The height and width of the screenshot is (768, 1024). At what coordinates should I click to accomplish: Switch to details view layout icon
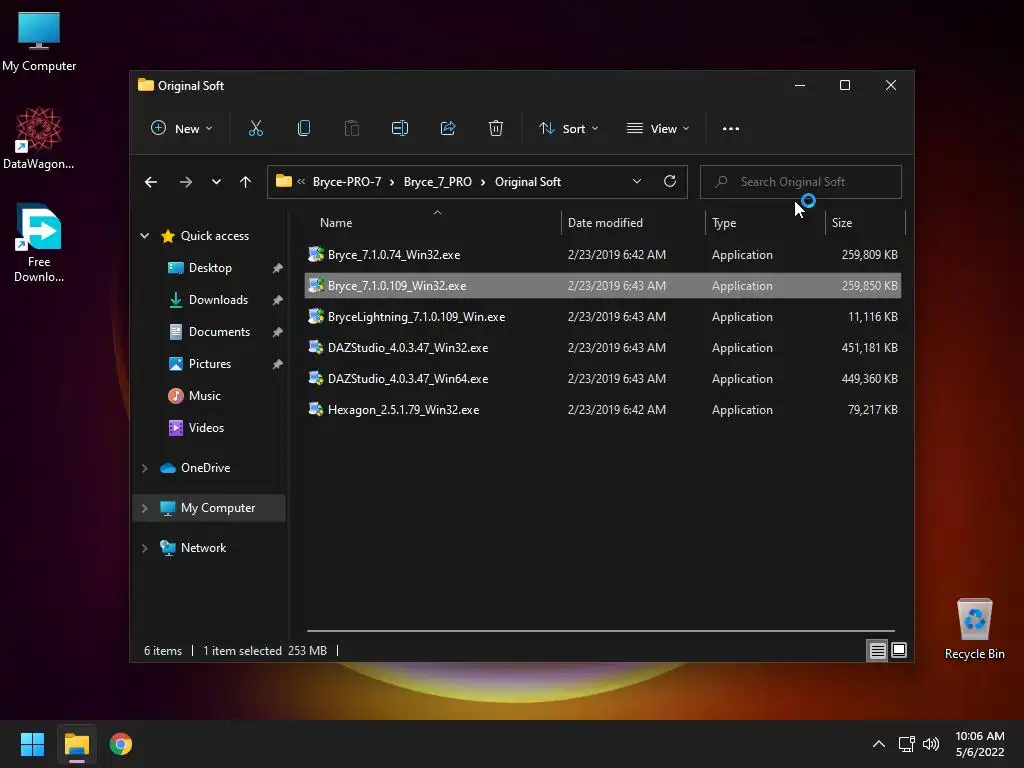tap(877, 650)
